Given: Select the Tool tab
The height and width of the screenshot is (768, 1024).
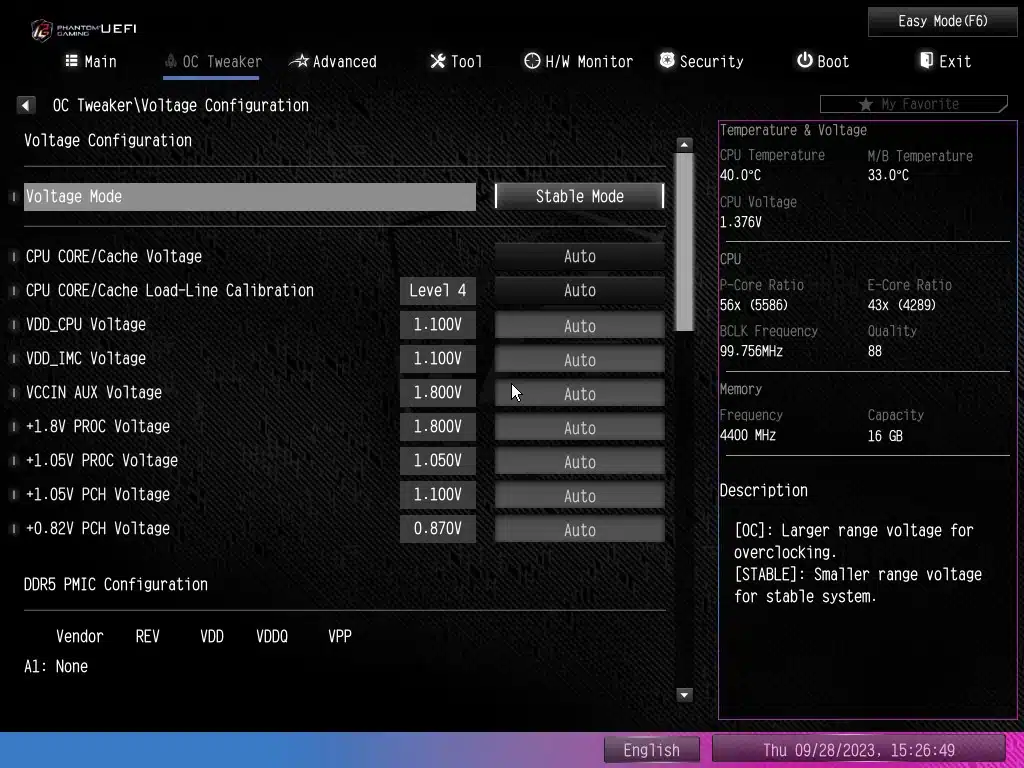Looking at the screenshot, I should tap(456, 62).
